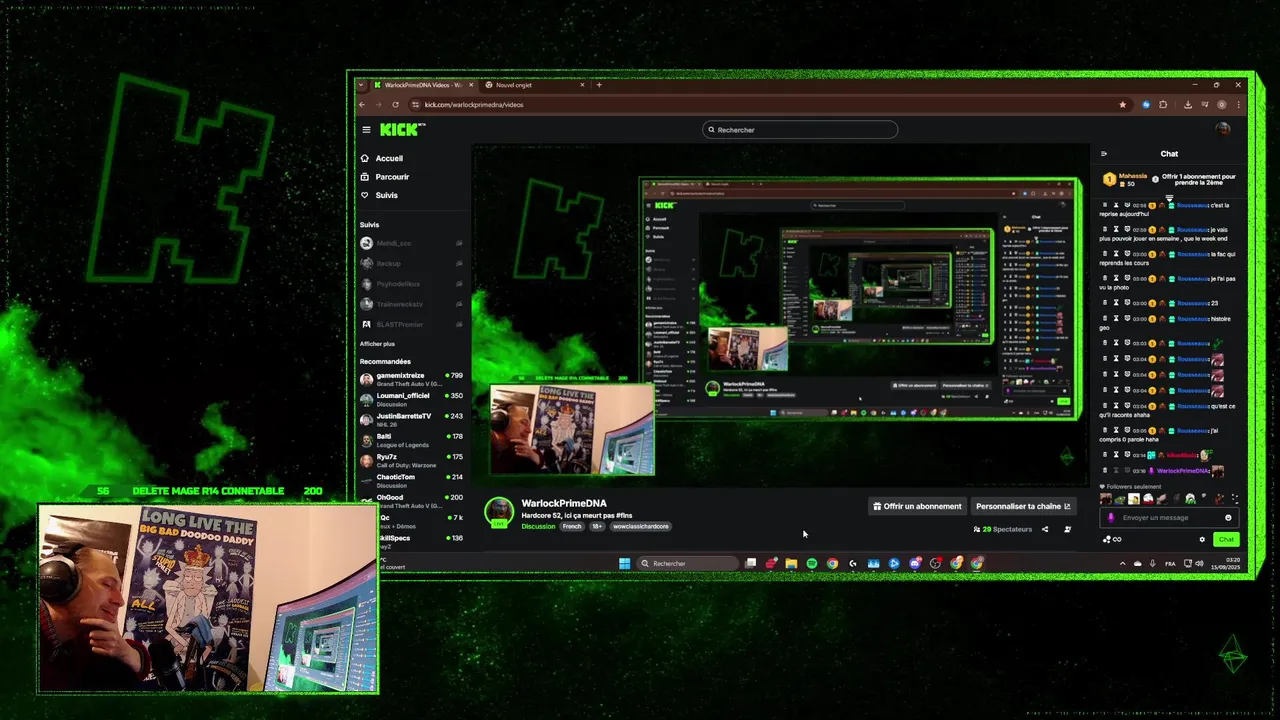This screenshot has width=1280, height=720.
Task: Click WarlockPrimeDNA username in chat
Action: (x=1183, y=470)
